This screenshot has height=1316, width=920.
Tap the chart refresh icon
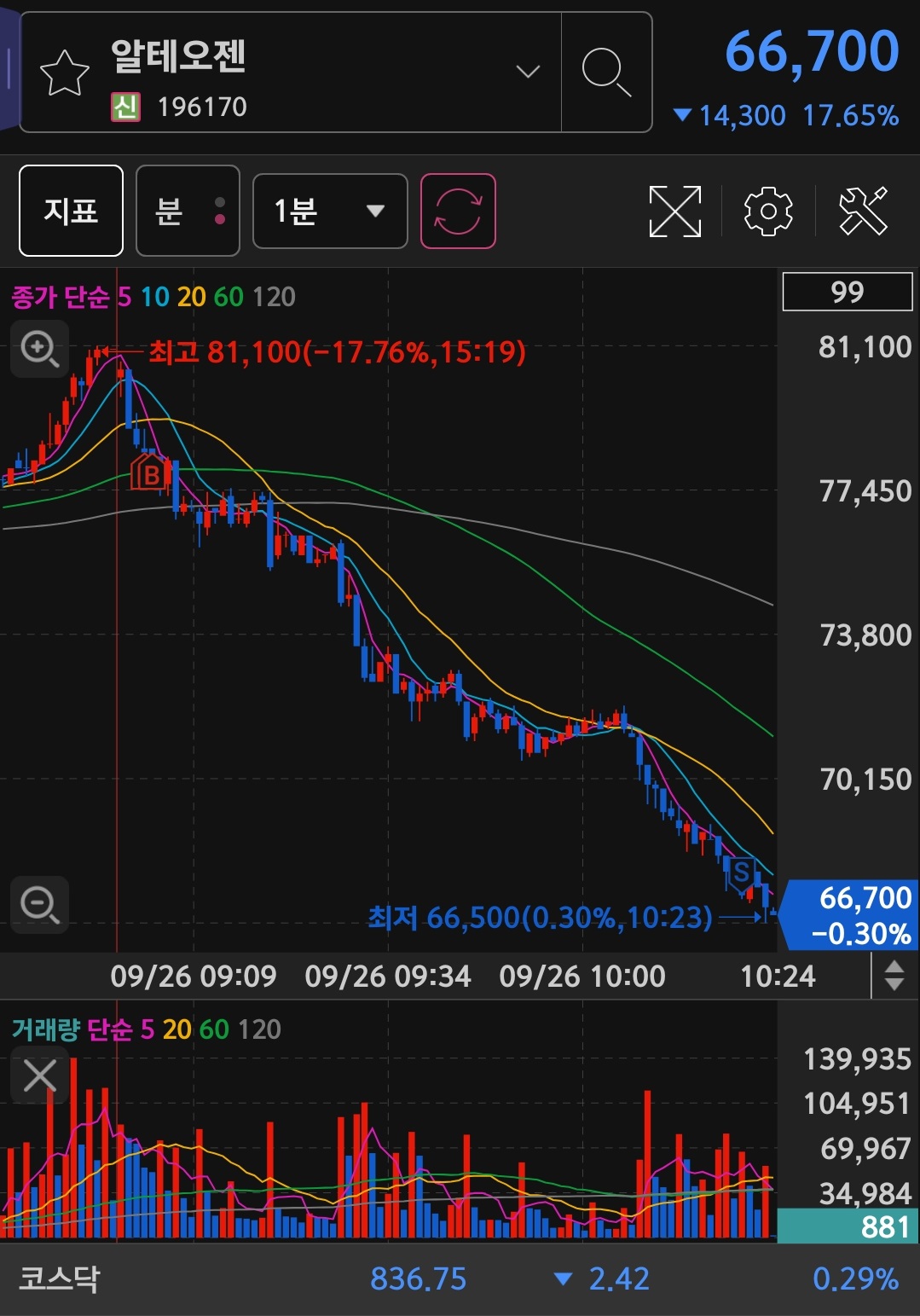pyautogui.click(x=459, y=211)
